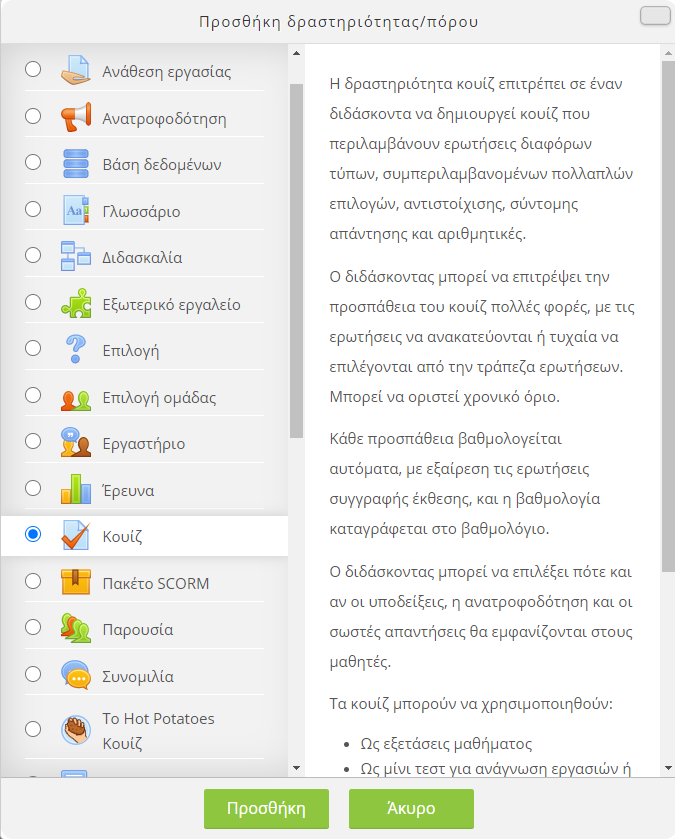The image size is (675, 839).
Task: Click the description panel scroll up arrow
Action: 668,54
